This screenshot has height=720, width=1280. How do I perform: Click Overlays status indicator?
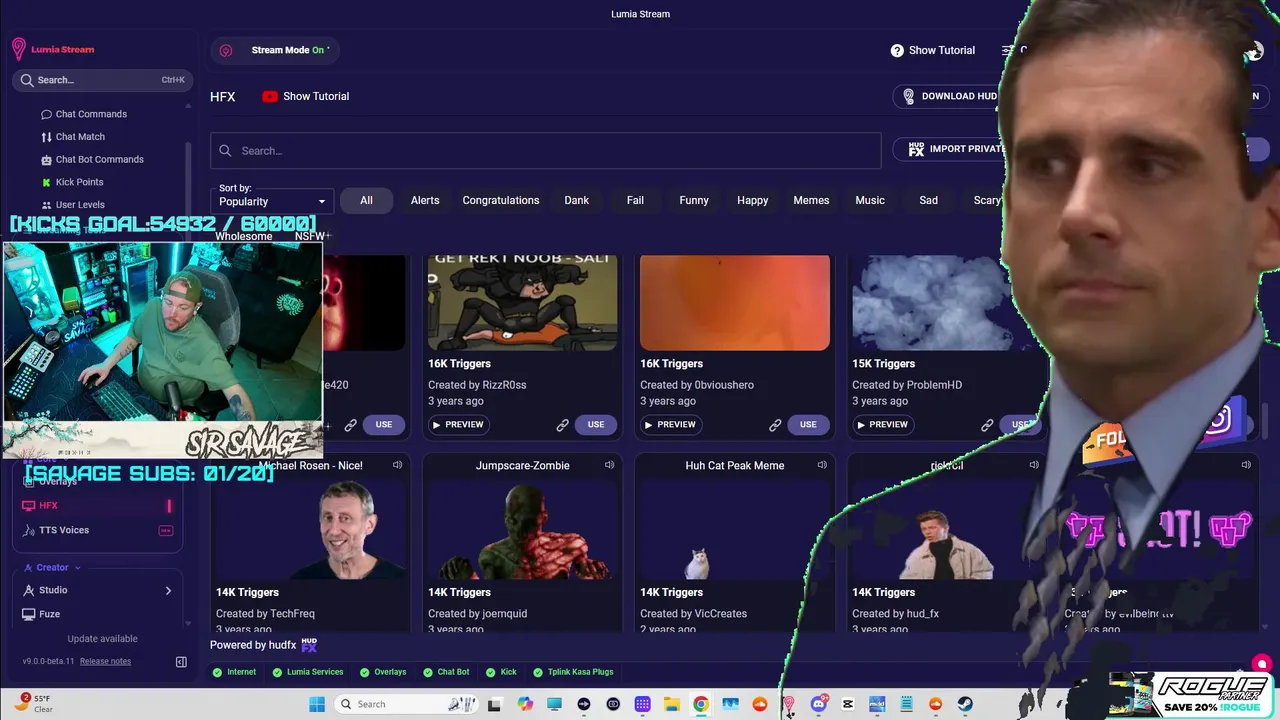click(382, 672)
